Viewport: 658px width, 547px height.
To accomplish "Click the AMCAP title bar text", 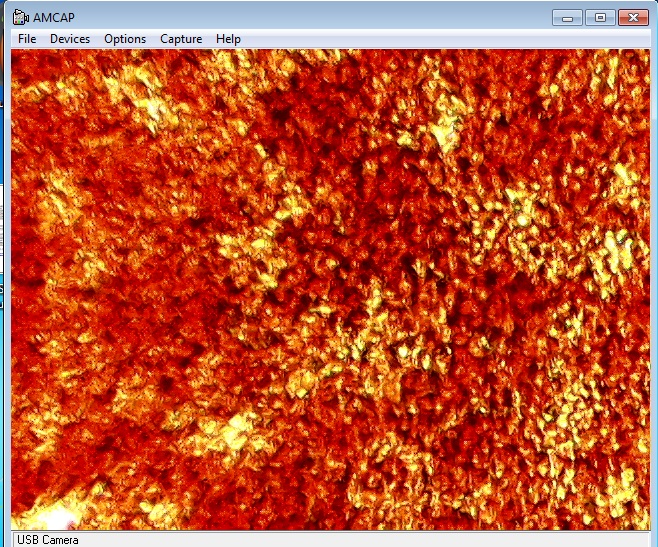I will coord(56,17).
